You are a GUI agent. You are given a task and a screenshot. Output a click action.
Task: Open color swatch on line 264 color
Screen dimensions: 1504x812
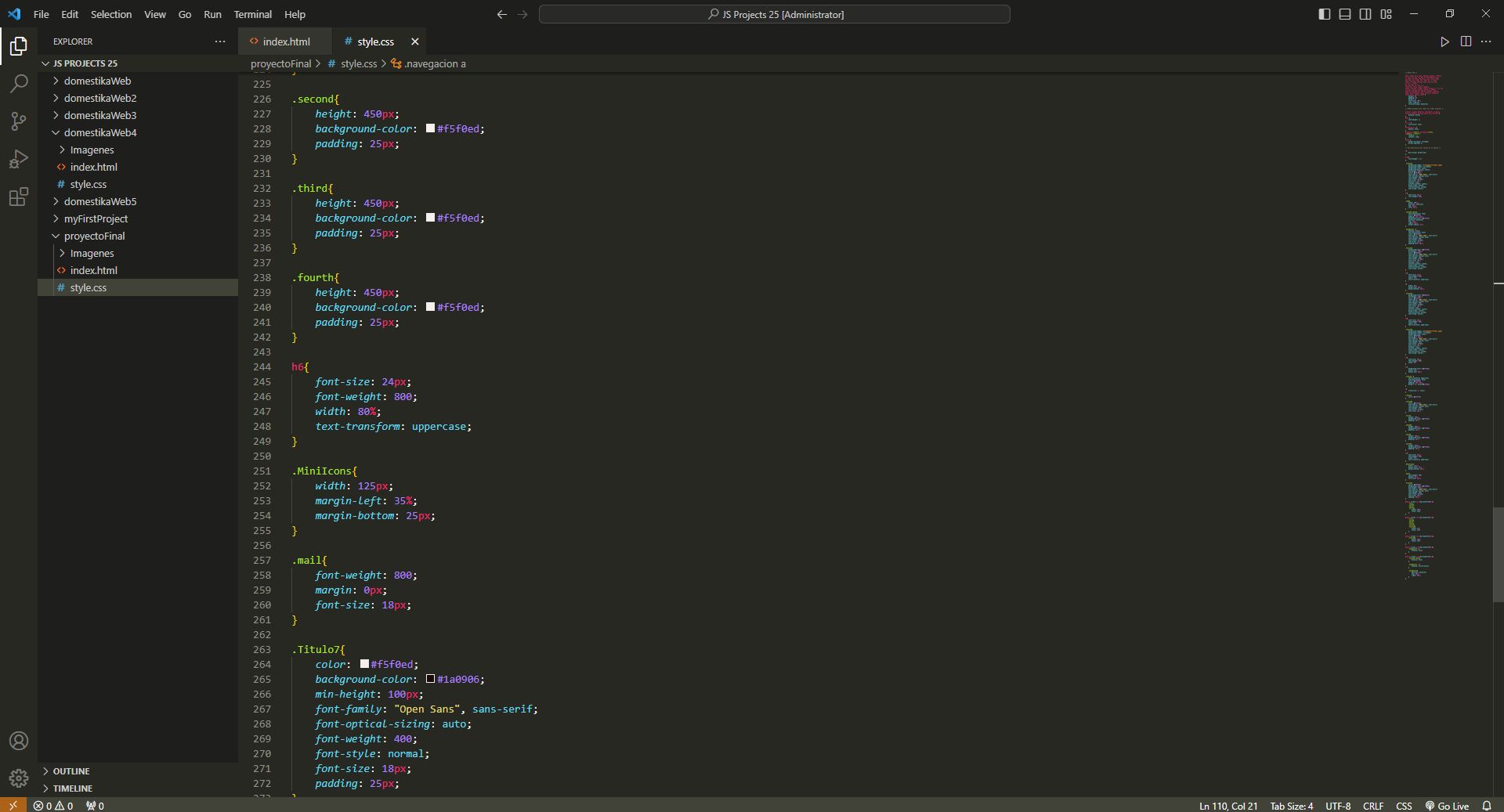click(x=364, y=664)
